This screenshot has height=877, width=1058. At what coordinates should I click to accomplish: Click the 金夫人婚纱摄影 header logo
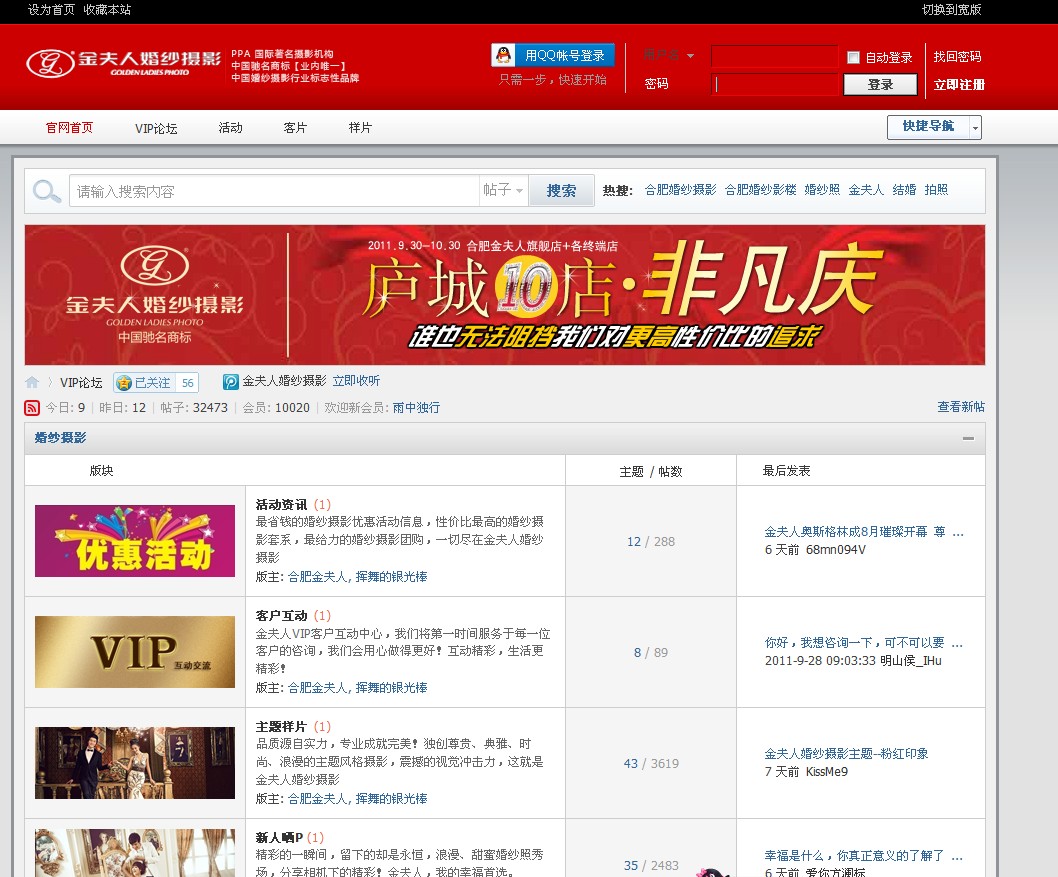click(124, 62)
